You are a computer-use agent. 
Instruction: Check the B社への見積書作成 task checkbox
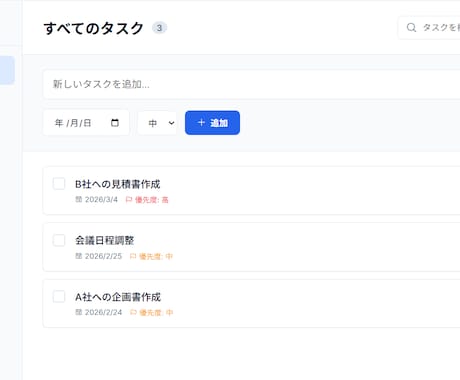[59, 184]
